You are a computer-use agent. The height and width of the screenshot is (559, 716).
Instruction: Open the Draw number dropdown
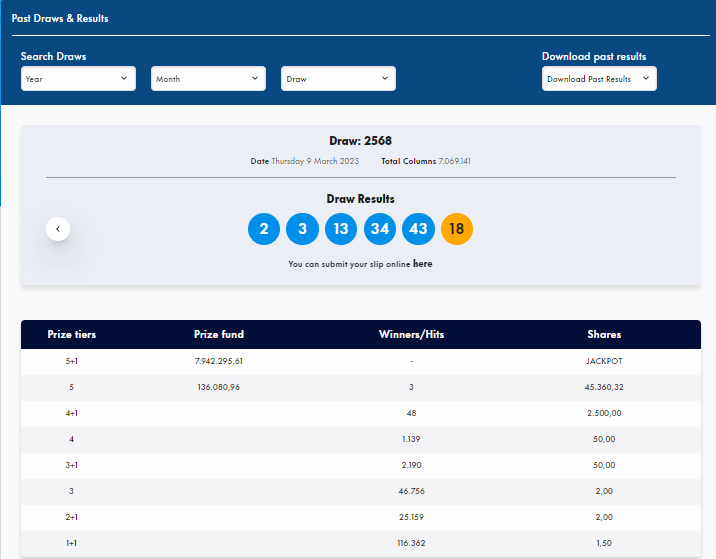pos(338,79)
